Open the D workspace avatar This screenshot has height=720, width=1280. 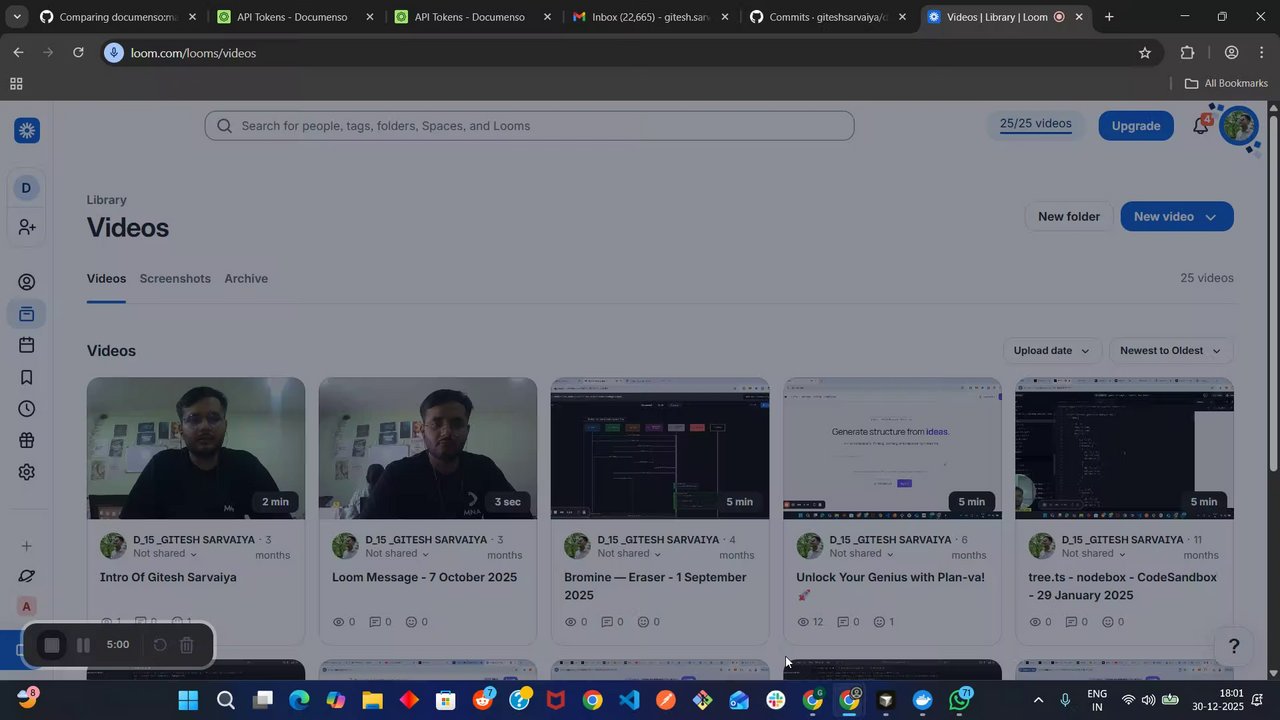[x=27, y=188]
